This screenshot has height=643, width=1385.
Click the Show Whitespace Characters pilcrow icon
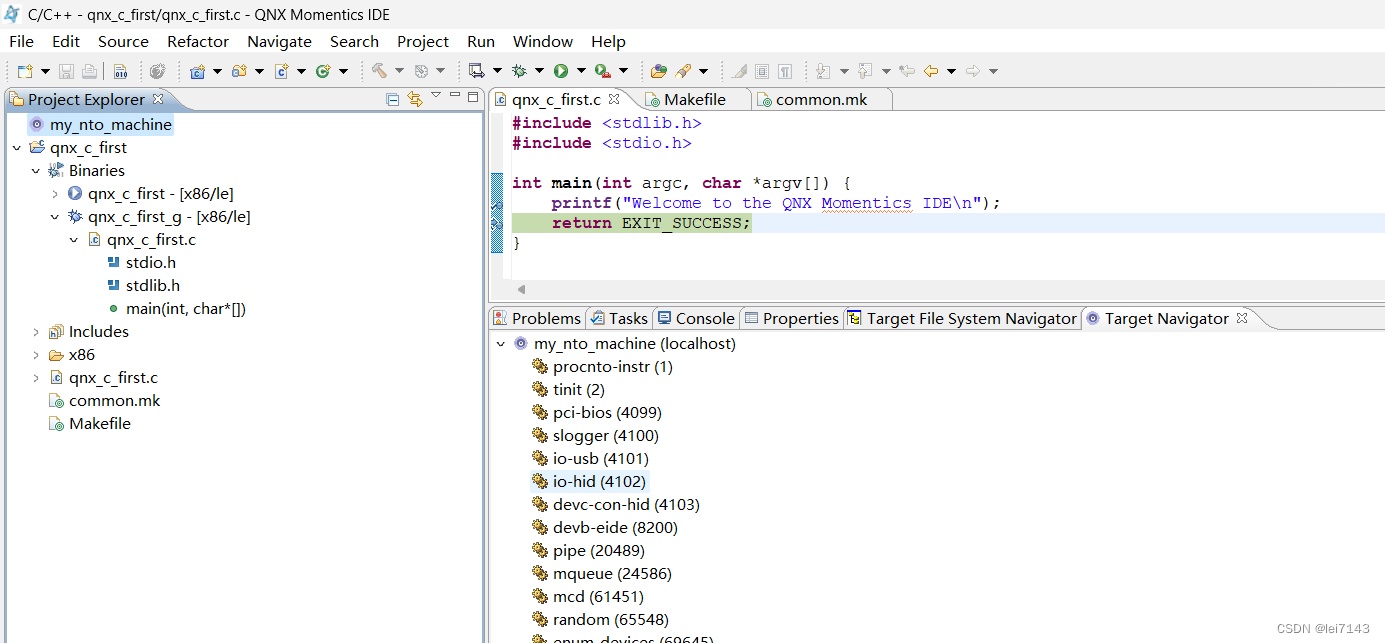click(x=785, y=71)
